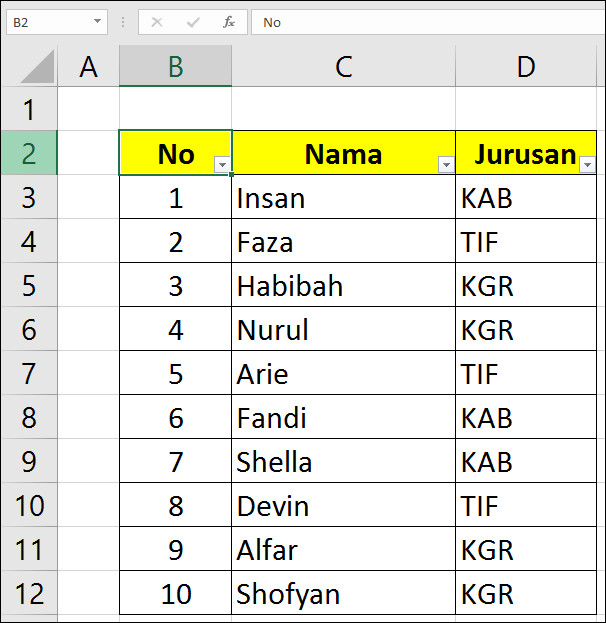
Task: Select row 12 header
Action: pyautogui.click(x=29, y=593)
